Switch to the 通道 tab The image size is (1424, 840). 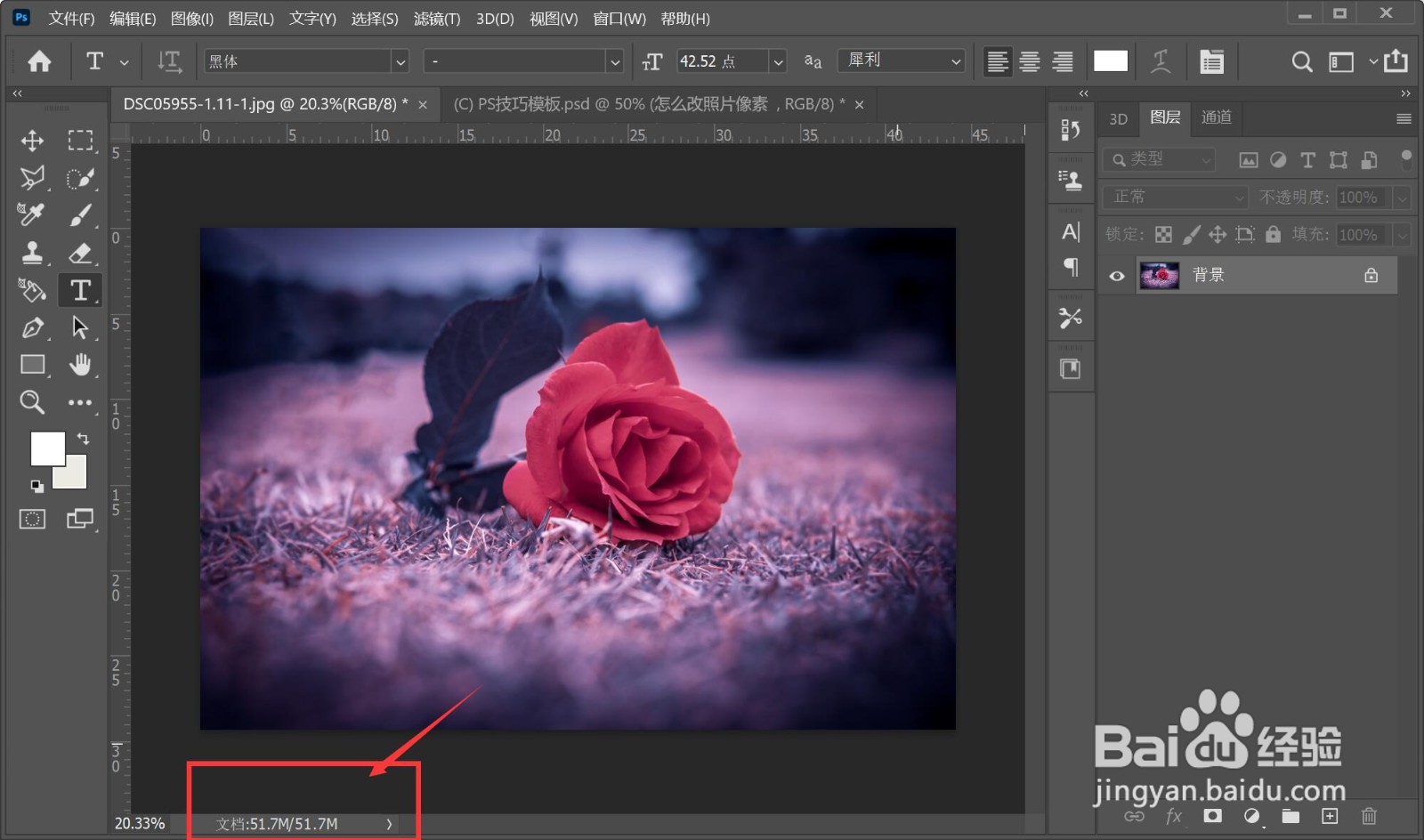tap(1217, 117)
